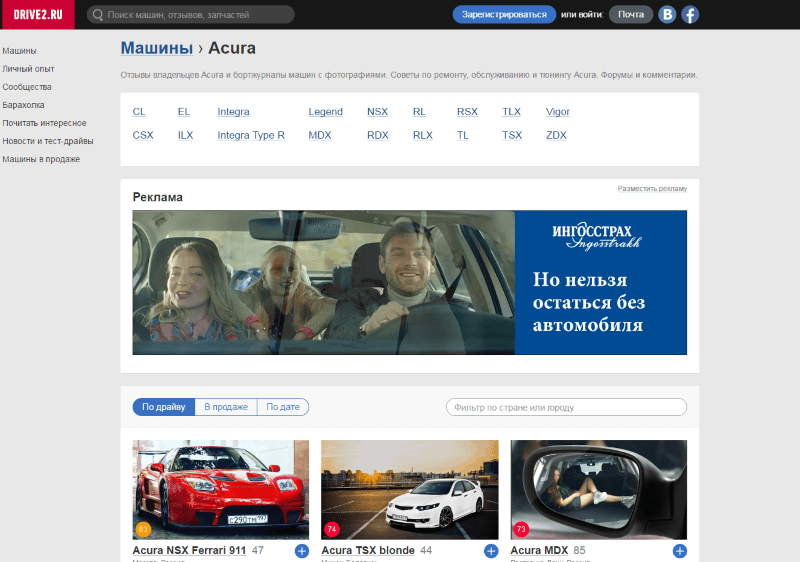This screenshot has width=800, height=562.
Task: Open white Acura TSX photo thumbnail
Action: point(410,490)
